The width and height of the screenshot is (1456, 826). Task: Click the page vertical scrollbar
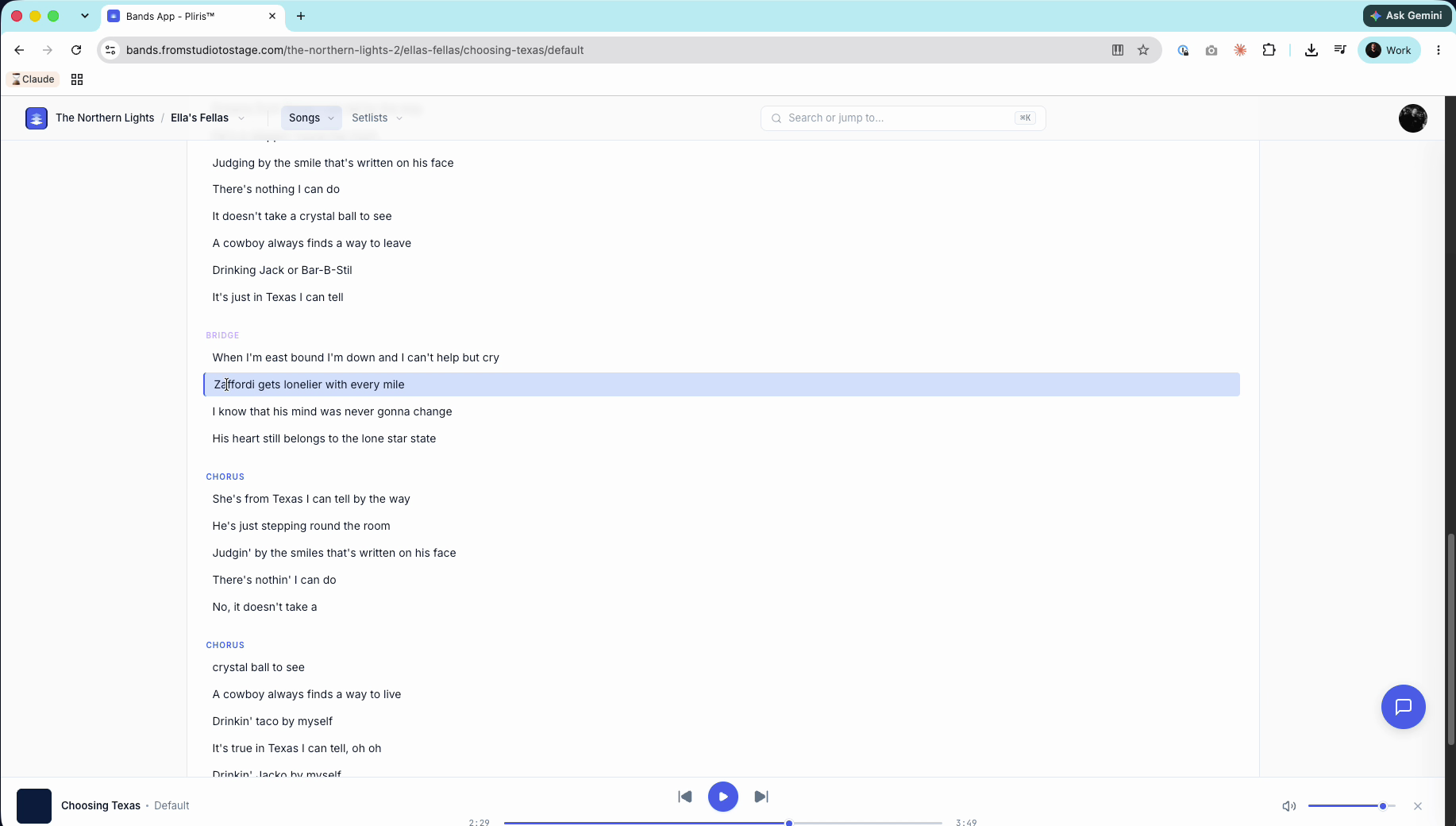[1450, 639]
